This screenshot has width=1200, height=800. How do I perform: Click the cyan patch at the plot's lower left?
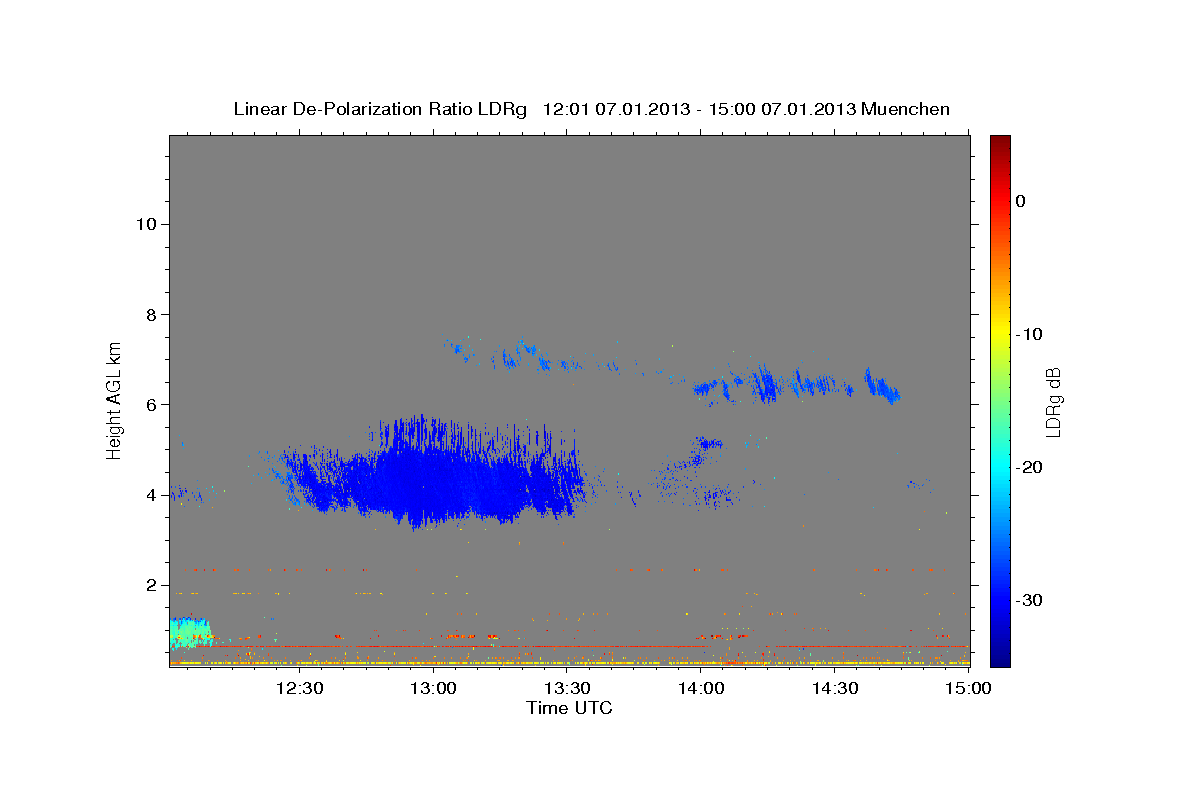coord(189,632)
